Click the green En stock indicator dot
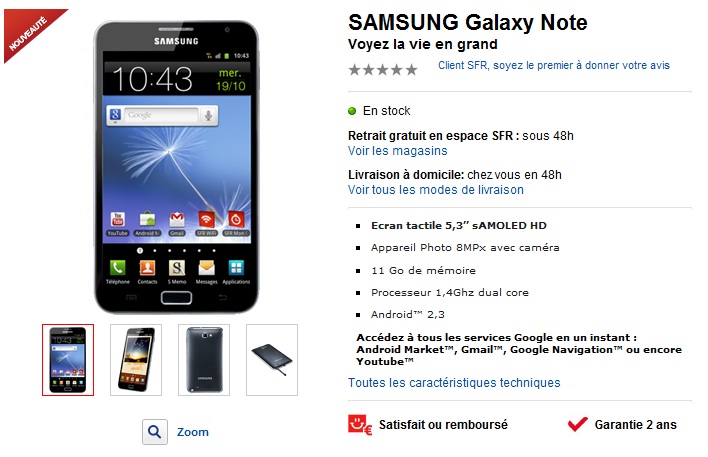 [x=352, y=111]
